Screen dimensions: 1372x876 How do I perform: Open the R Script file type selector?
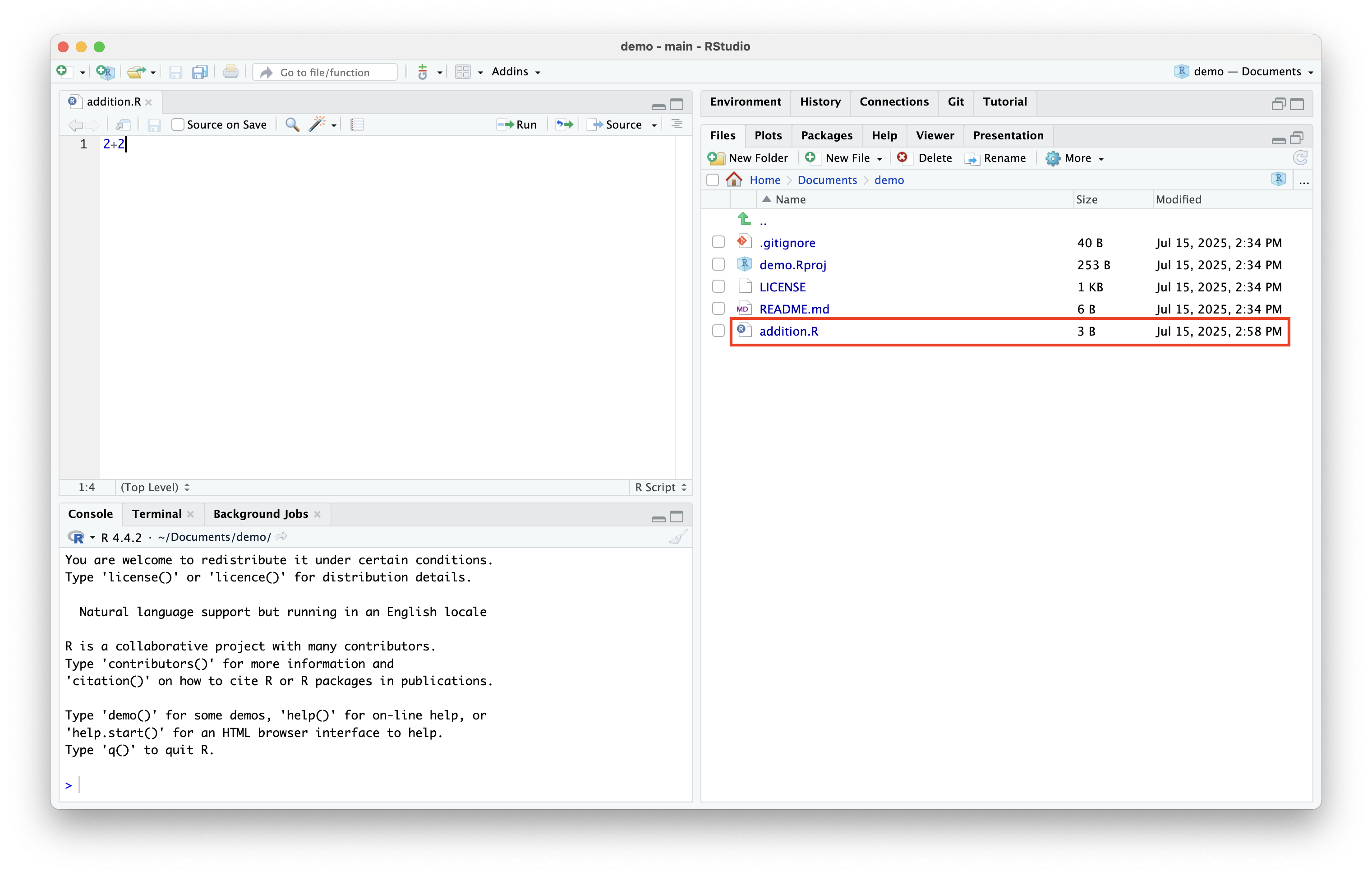(x=660, y=487)
